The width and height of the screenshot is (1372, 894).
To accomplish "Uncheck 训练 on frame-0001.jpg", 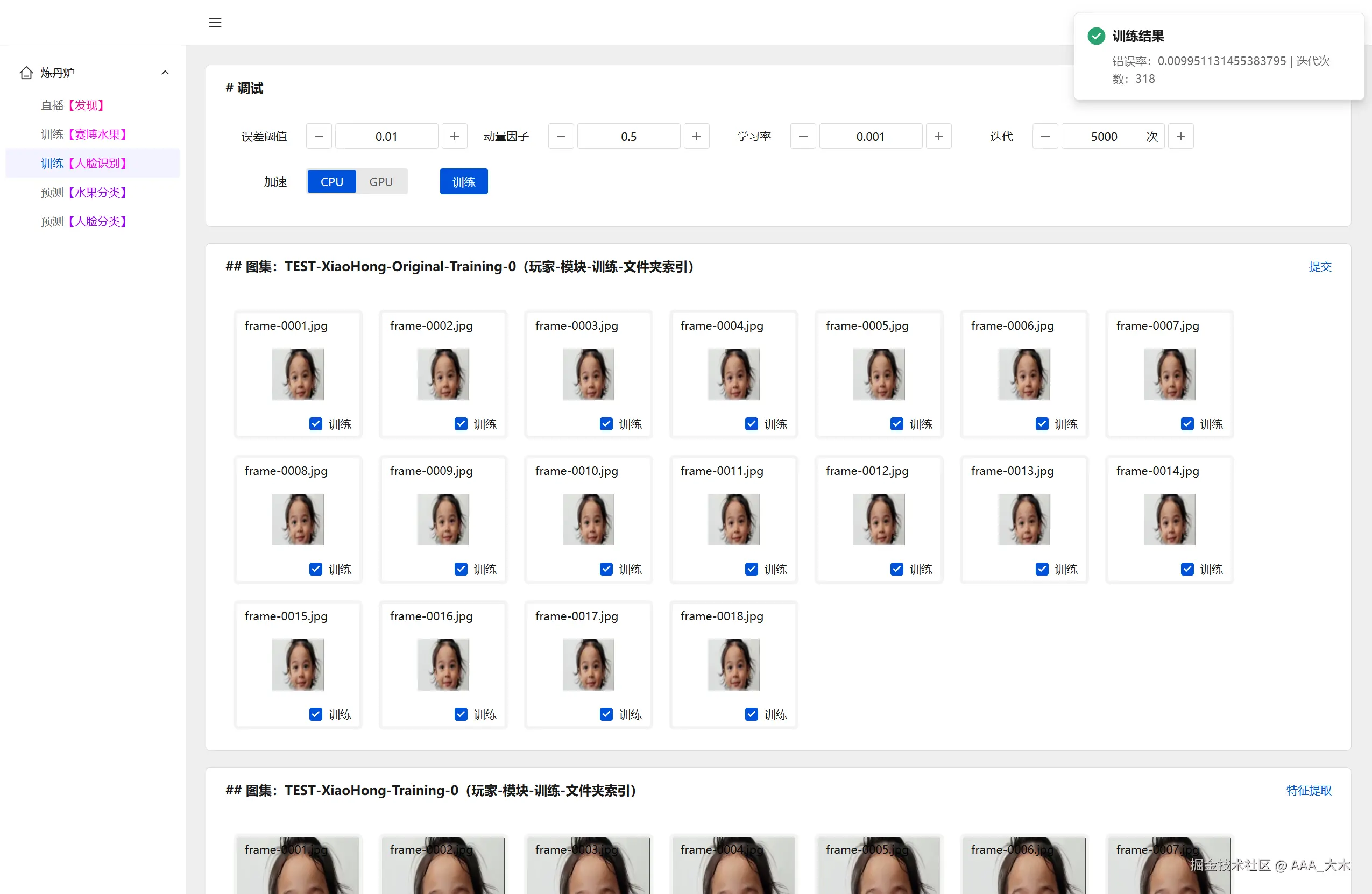I will coord(315,424).
